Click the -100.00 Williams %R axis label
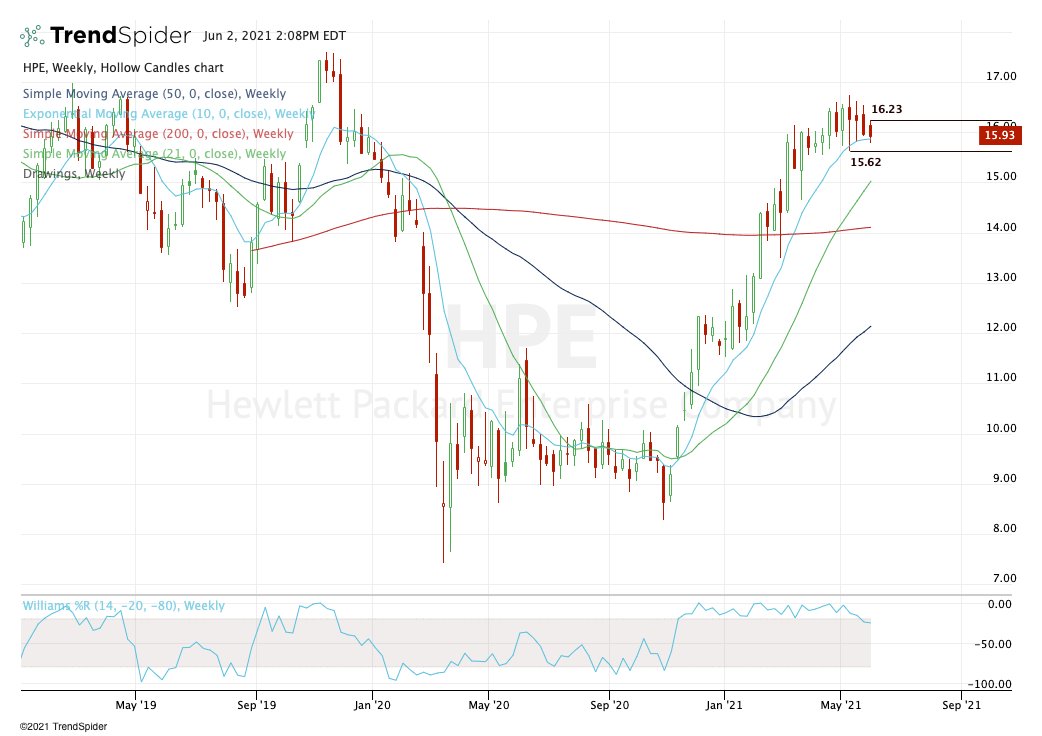The width and height of the screenshot is (1042, 736). 990,684
